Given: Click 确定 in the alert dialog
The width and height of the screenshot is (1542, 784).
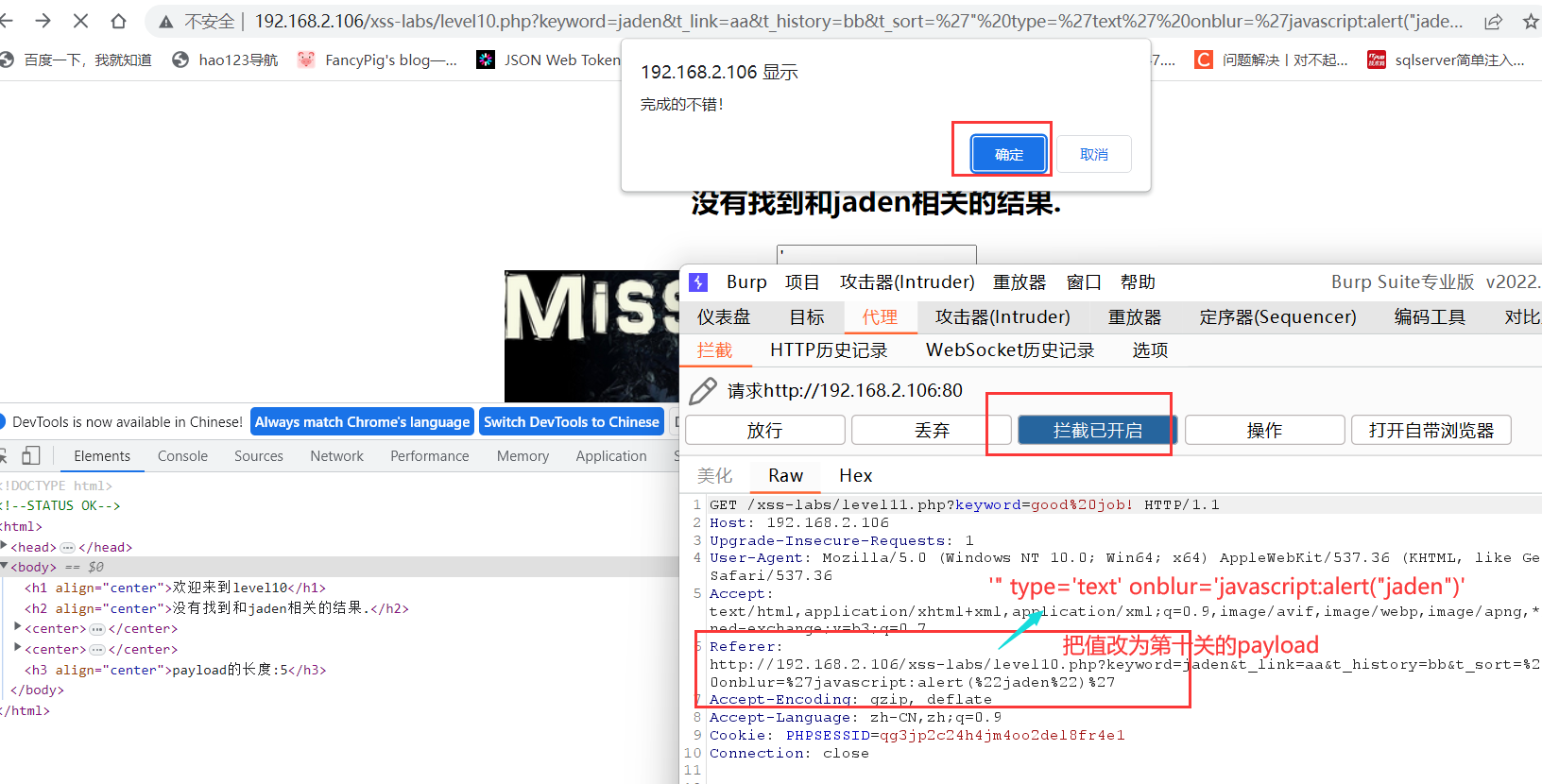Looking at the screenshot, I should click(x=1008, y=154).
